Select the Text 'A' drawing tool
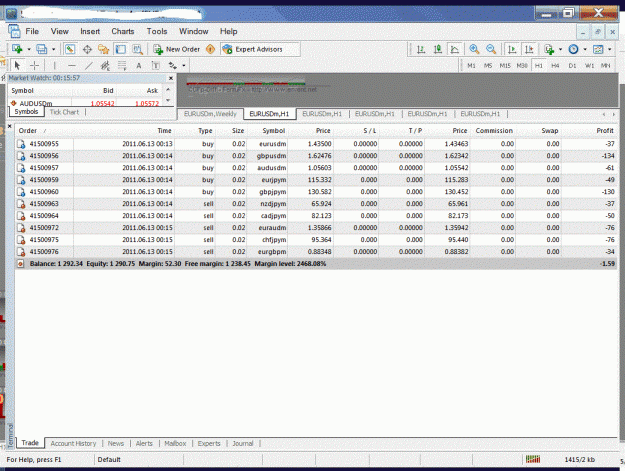 [139, 66]
